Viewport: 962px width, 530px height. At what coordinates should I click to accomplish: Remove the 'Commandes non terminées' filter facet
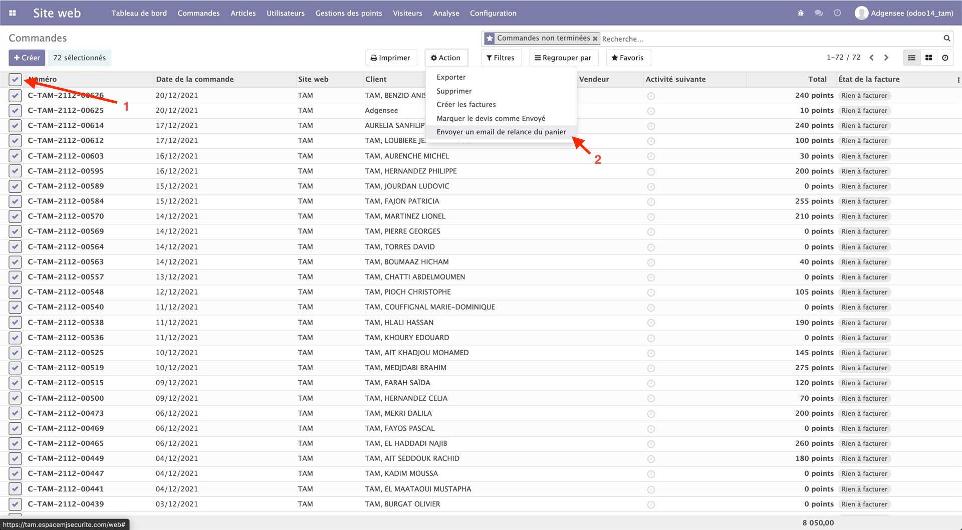coord(595,39)
